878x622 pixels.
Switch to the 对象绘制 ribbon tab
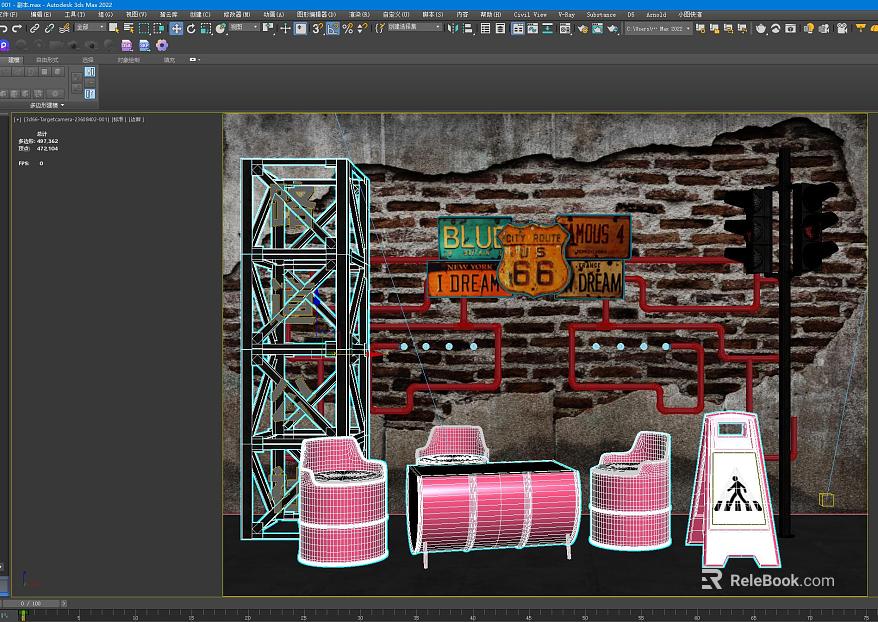pos(129,59)
